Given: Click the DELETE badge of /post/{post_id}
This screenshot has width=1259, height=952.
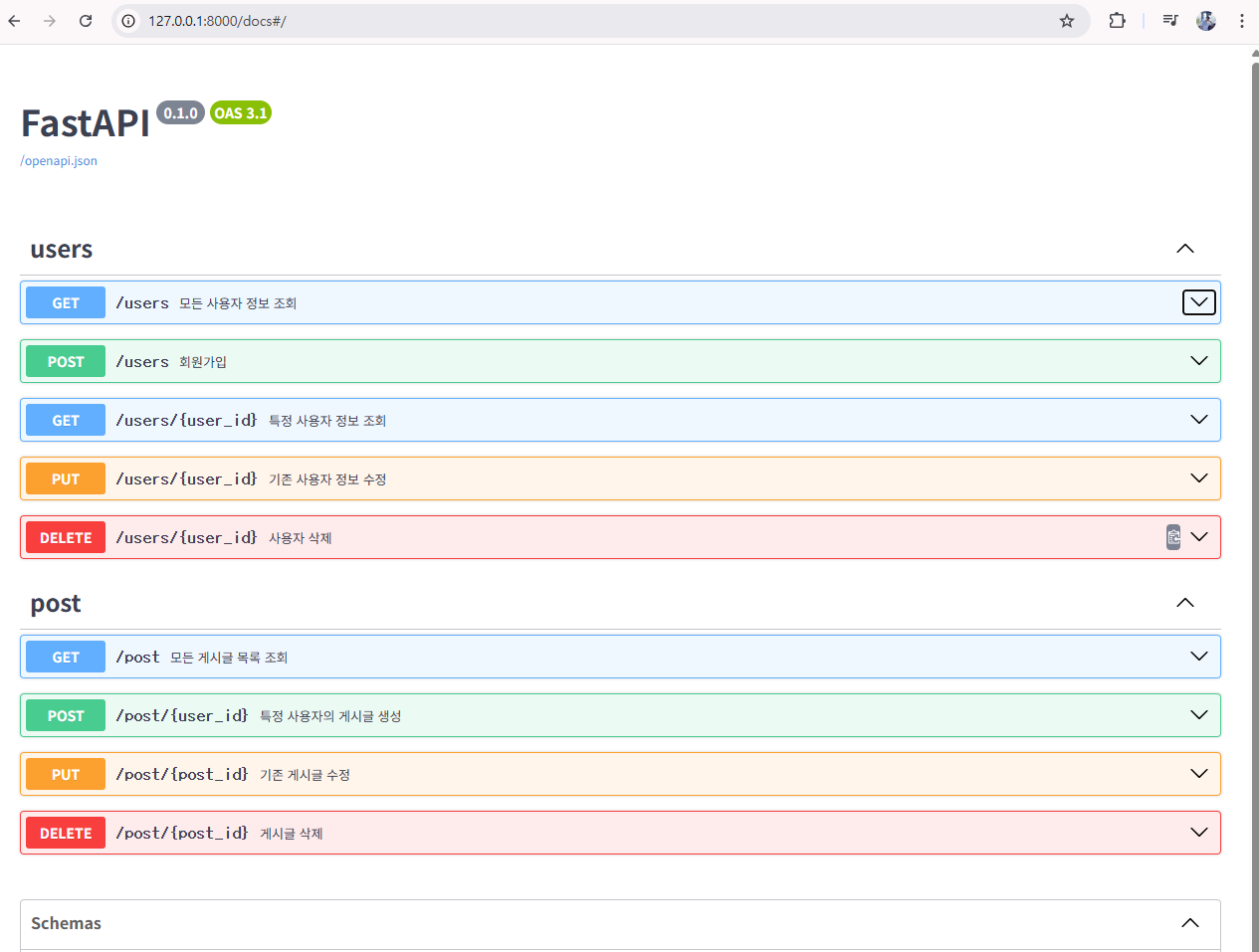Looking at the screenshot, I should click(x=66, y=833).
